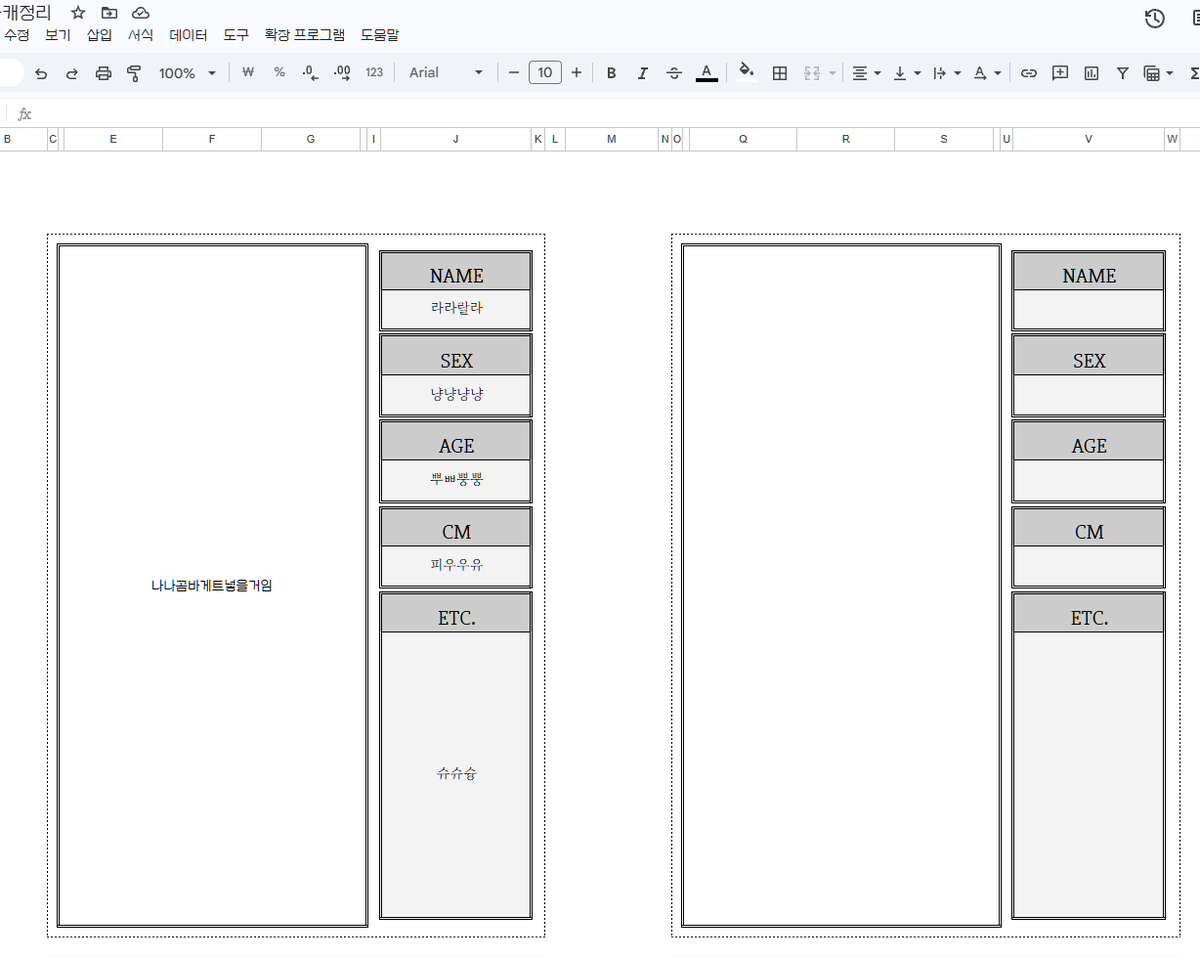Viewport: 1200px width, 958px height.
Task: Check the cloud save status icon
Action: [141, 13]
